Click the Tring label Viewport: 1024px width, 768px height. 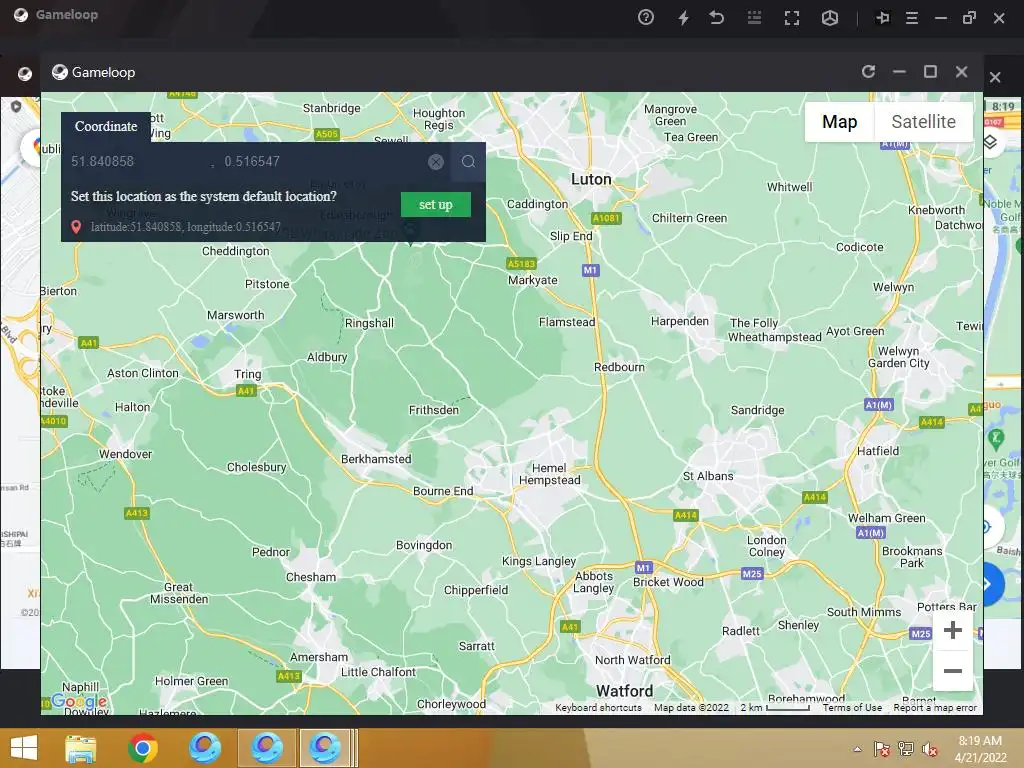click(x=248, y=374)
